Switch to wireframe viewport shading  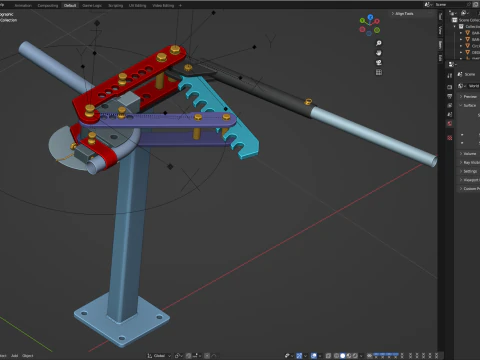click(x=336, y=356)
